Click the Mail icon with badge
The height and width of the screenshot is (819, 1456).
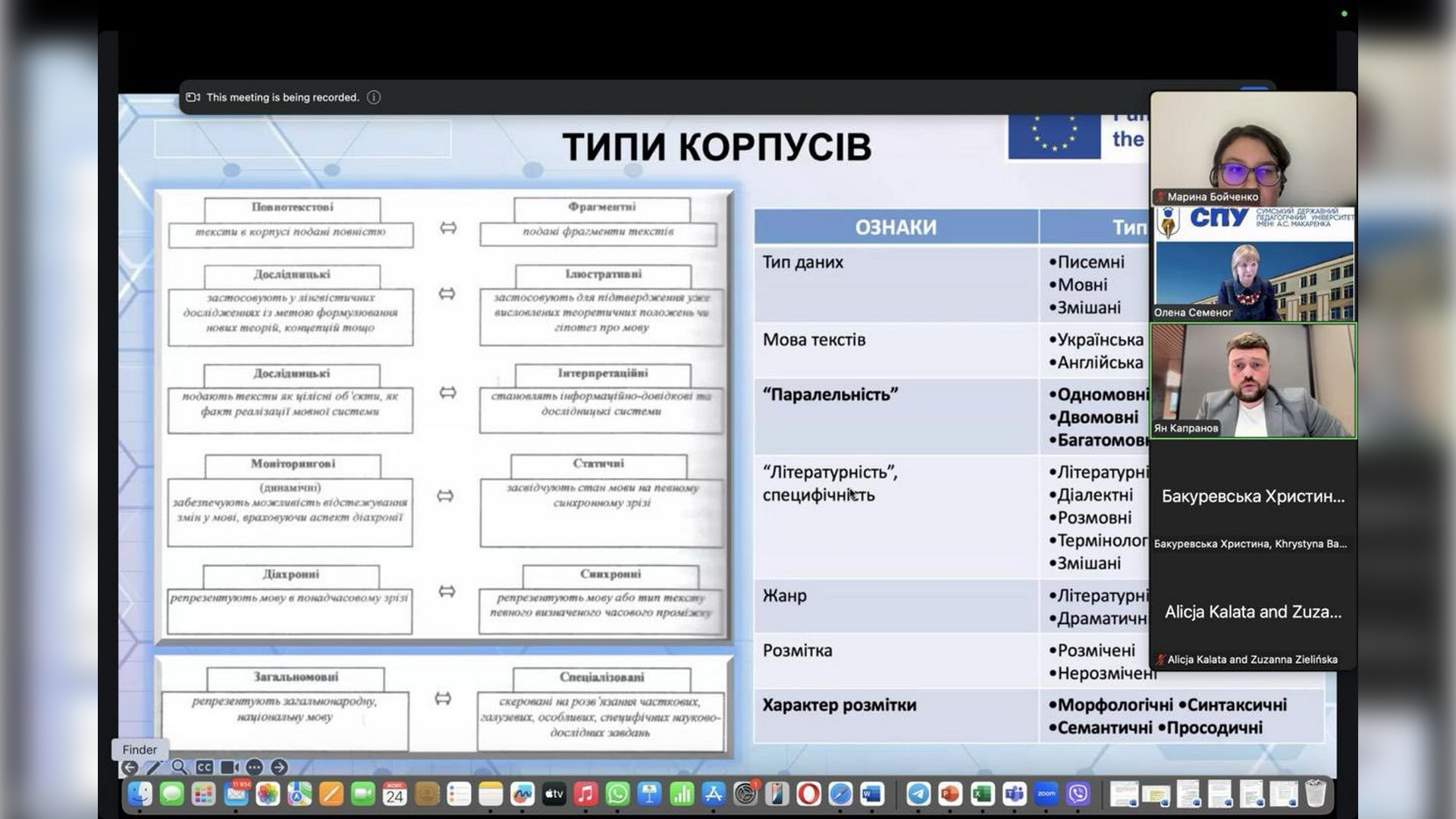(236, 794)
